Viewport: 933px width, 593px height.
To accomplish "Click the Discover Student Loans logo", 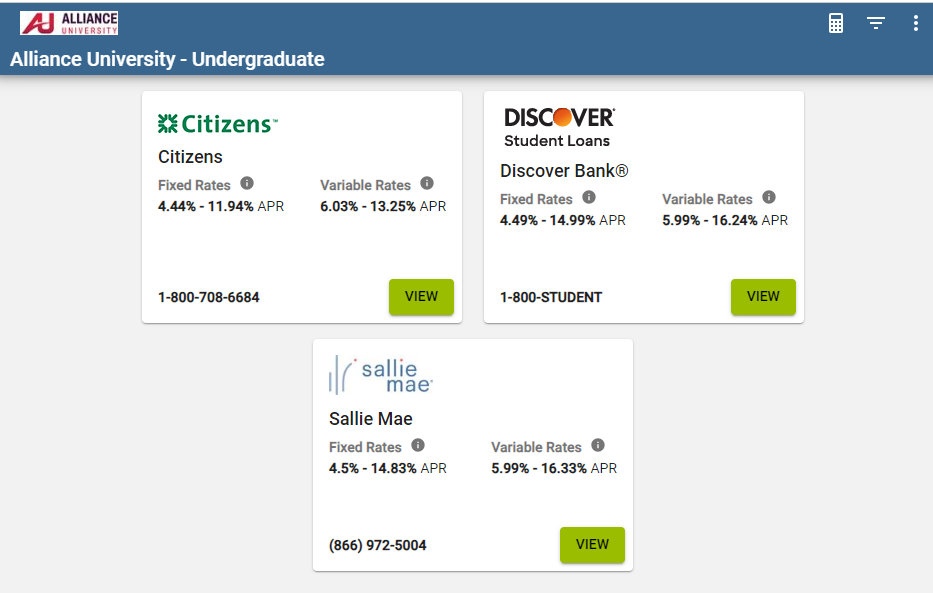I will click(x=559, y=127).
